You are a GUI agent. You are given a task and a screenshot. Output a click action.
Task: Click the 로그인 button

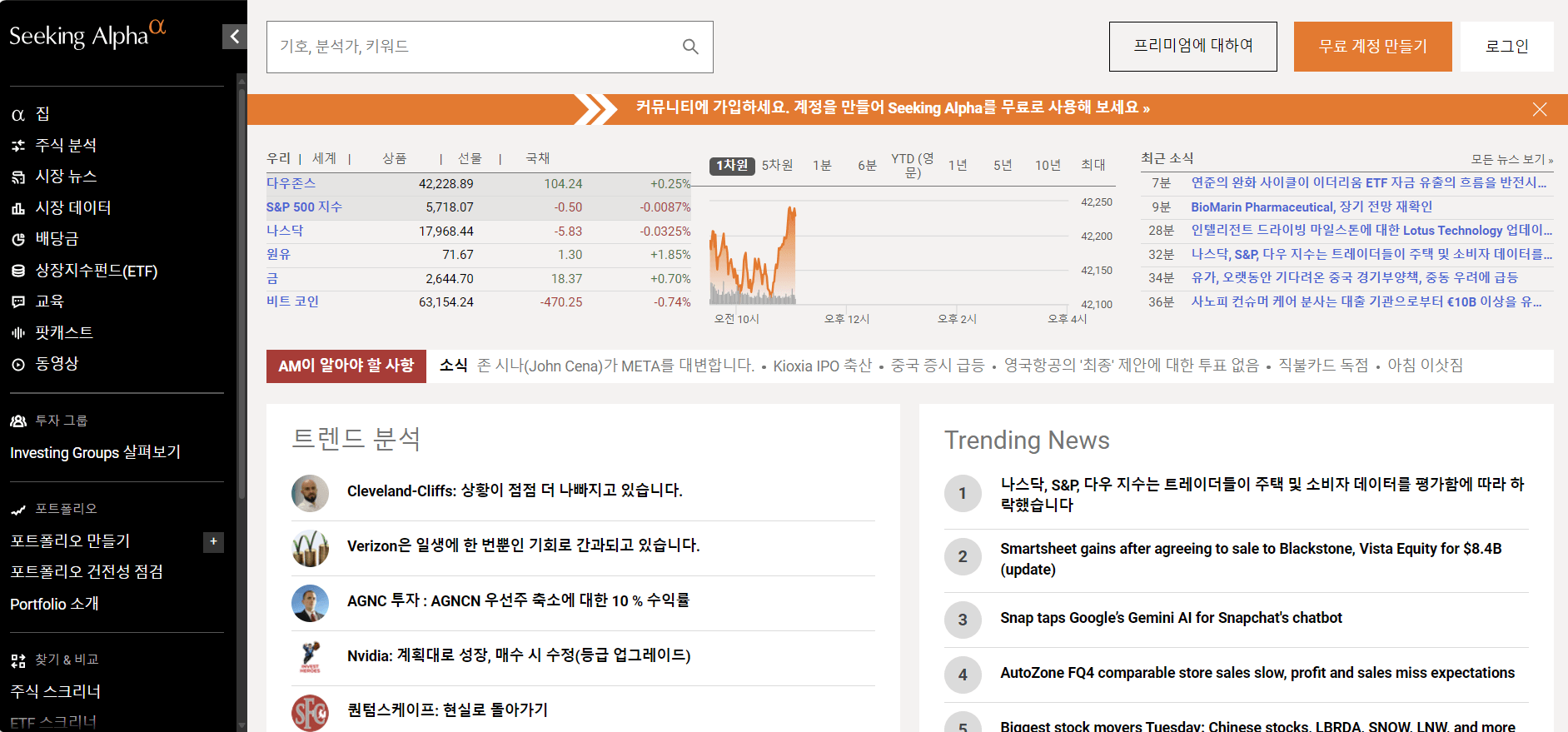point(1506,47)
